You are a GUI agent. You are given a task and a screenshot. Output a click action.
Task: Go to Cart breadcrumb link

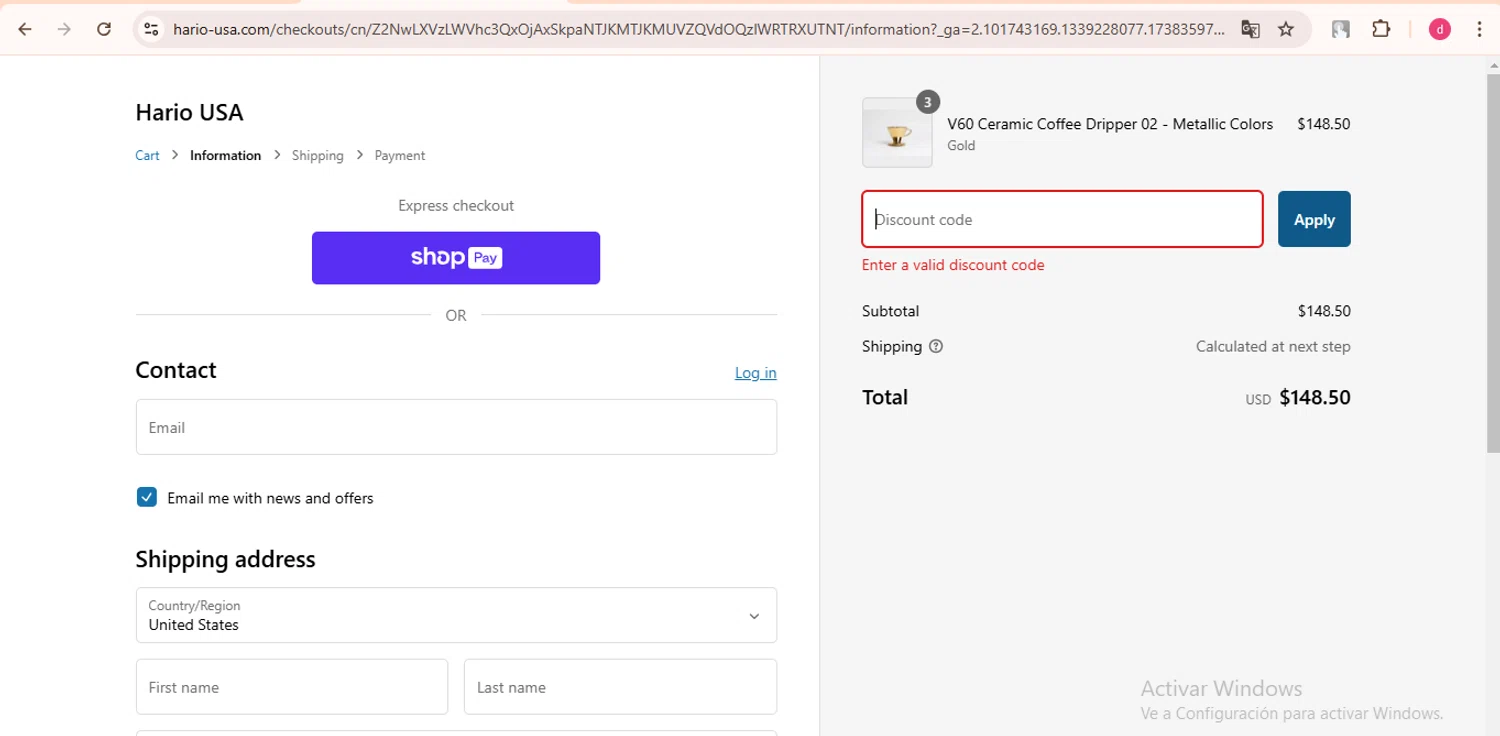tap(147, 155)
